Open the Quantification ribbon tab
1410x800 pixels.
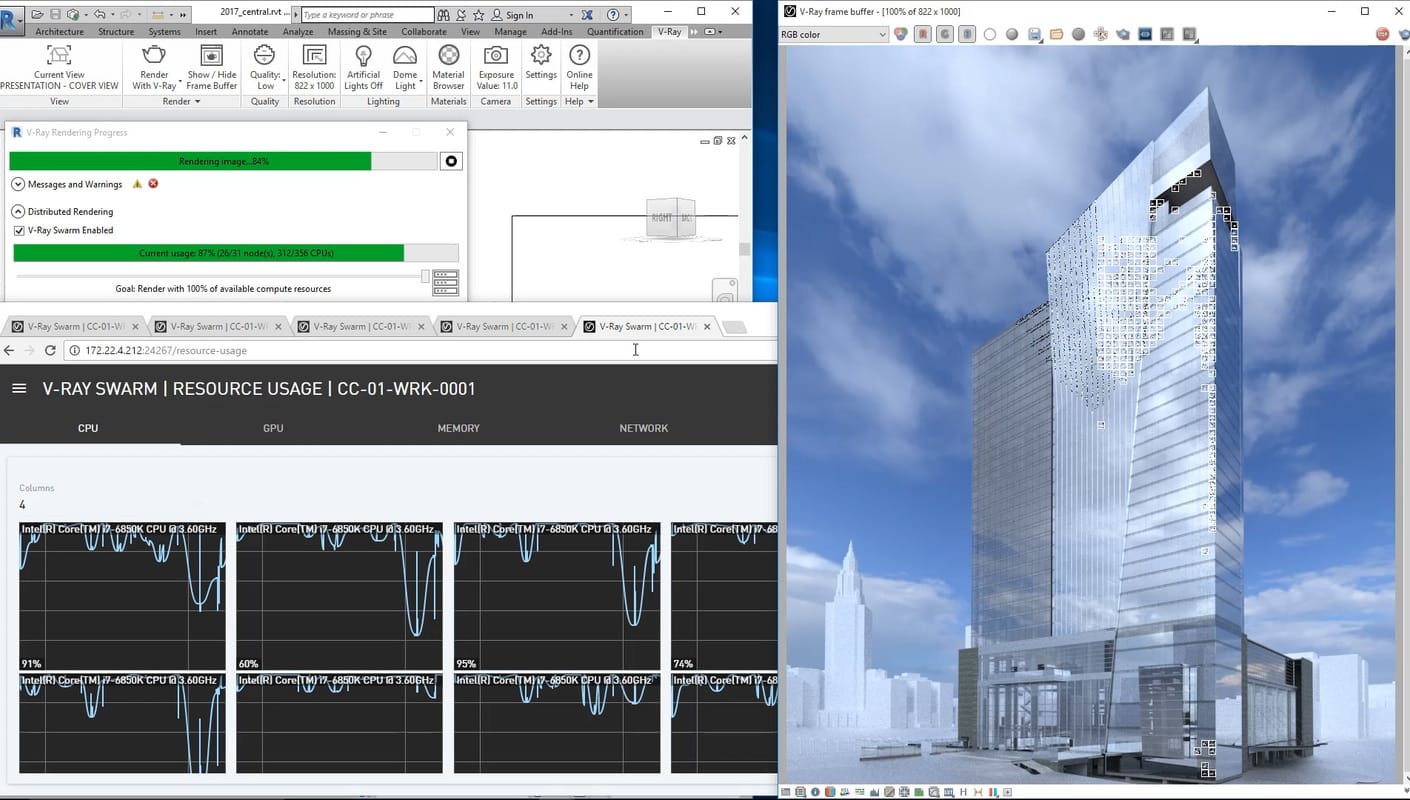[615, 32]
